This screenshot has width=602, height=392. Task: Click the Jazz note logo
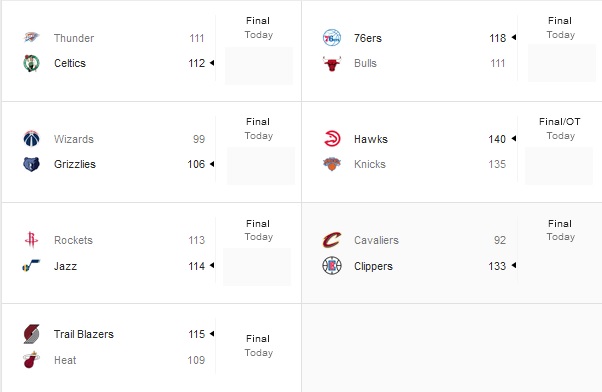(x=31, y=265)
